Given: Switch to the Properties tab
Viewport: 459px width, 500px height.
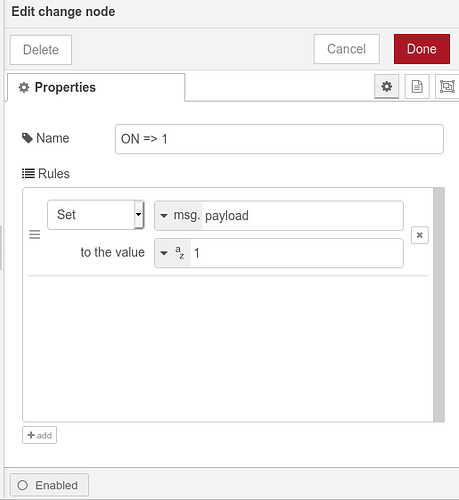Looking at the screenshot, I should 96,87.
